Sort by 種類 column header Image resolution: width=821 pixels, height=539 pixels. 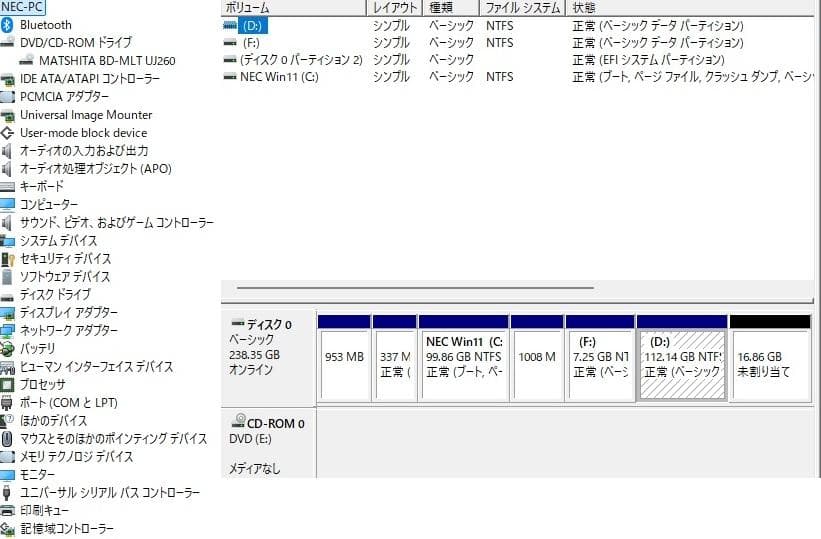coord(450,8)
